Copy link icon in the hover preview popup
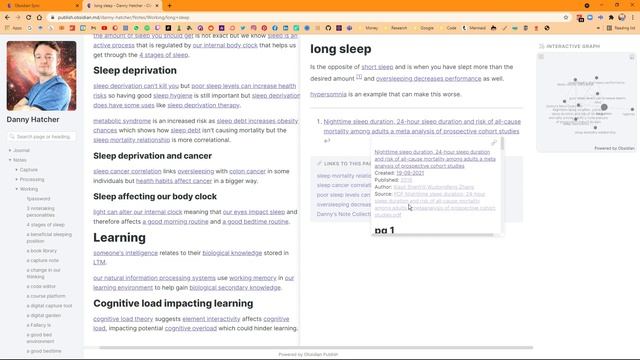Screen dimensions: 640x360 coord(494,142)
